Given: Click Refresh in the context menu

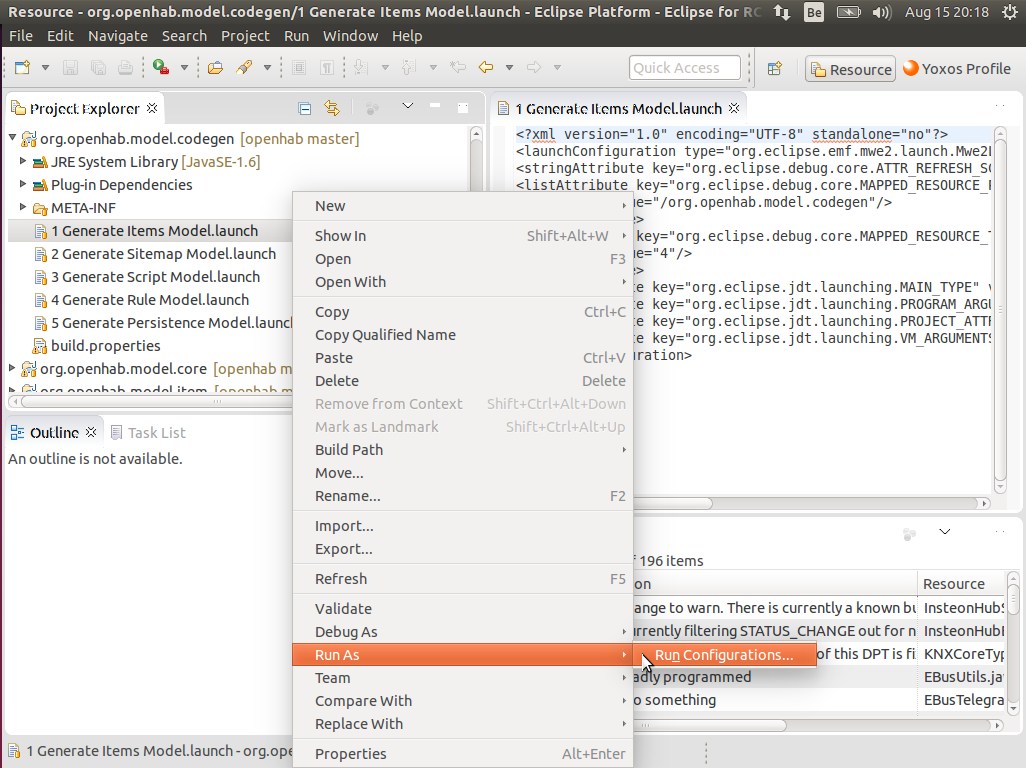Looking at the screenshot, I should [341, 579].
